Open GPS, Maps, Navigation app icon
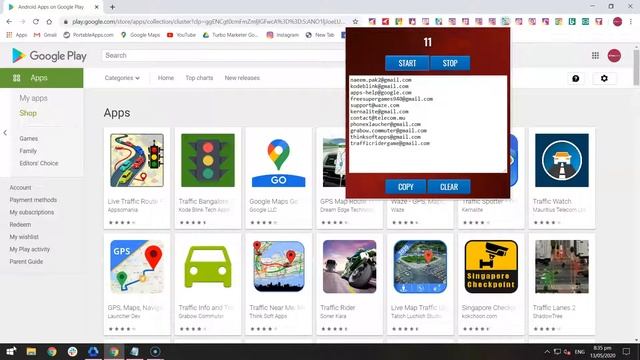 (x=137, y=267)
